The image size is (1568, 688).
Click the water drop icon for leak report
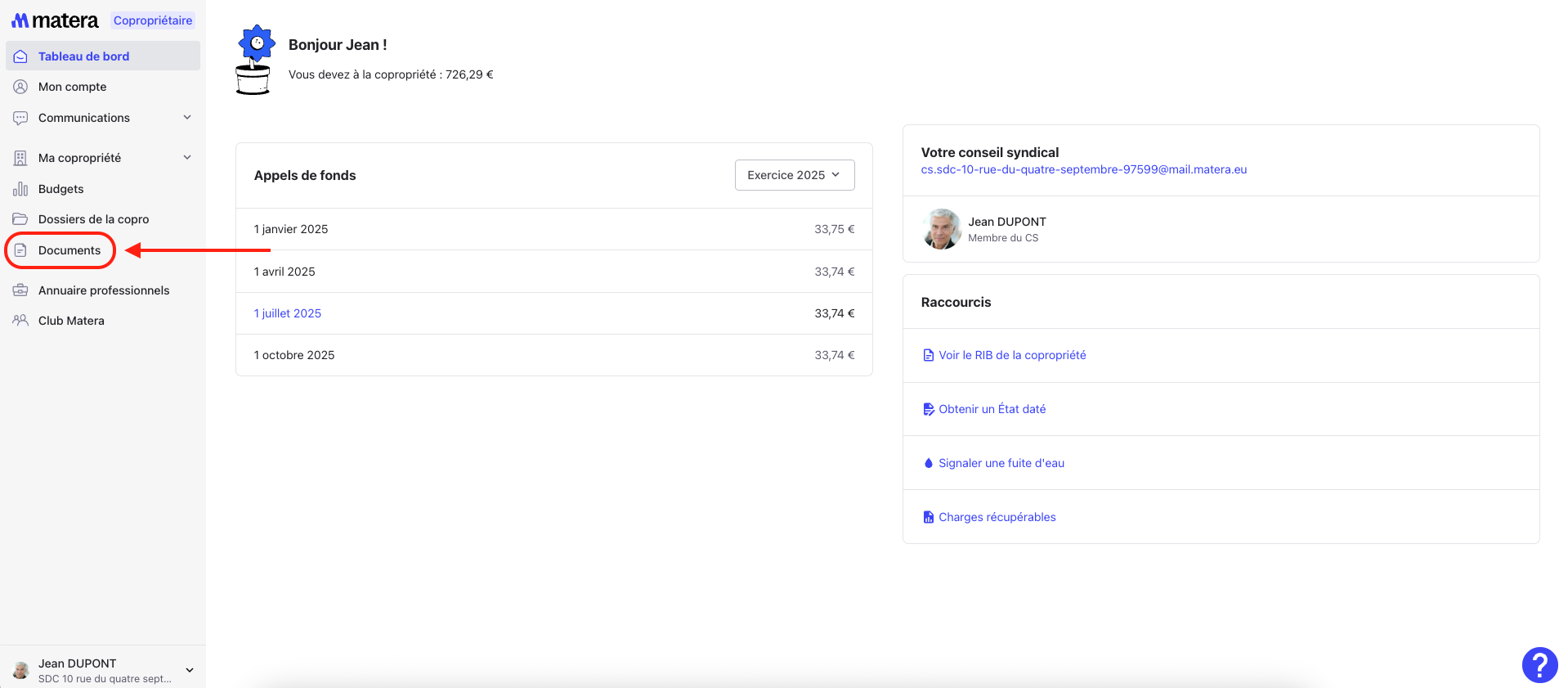[928, 463]
